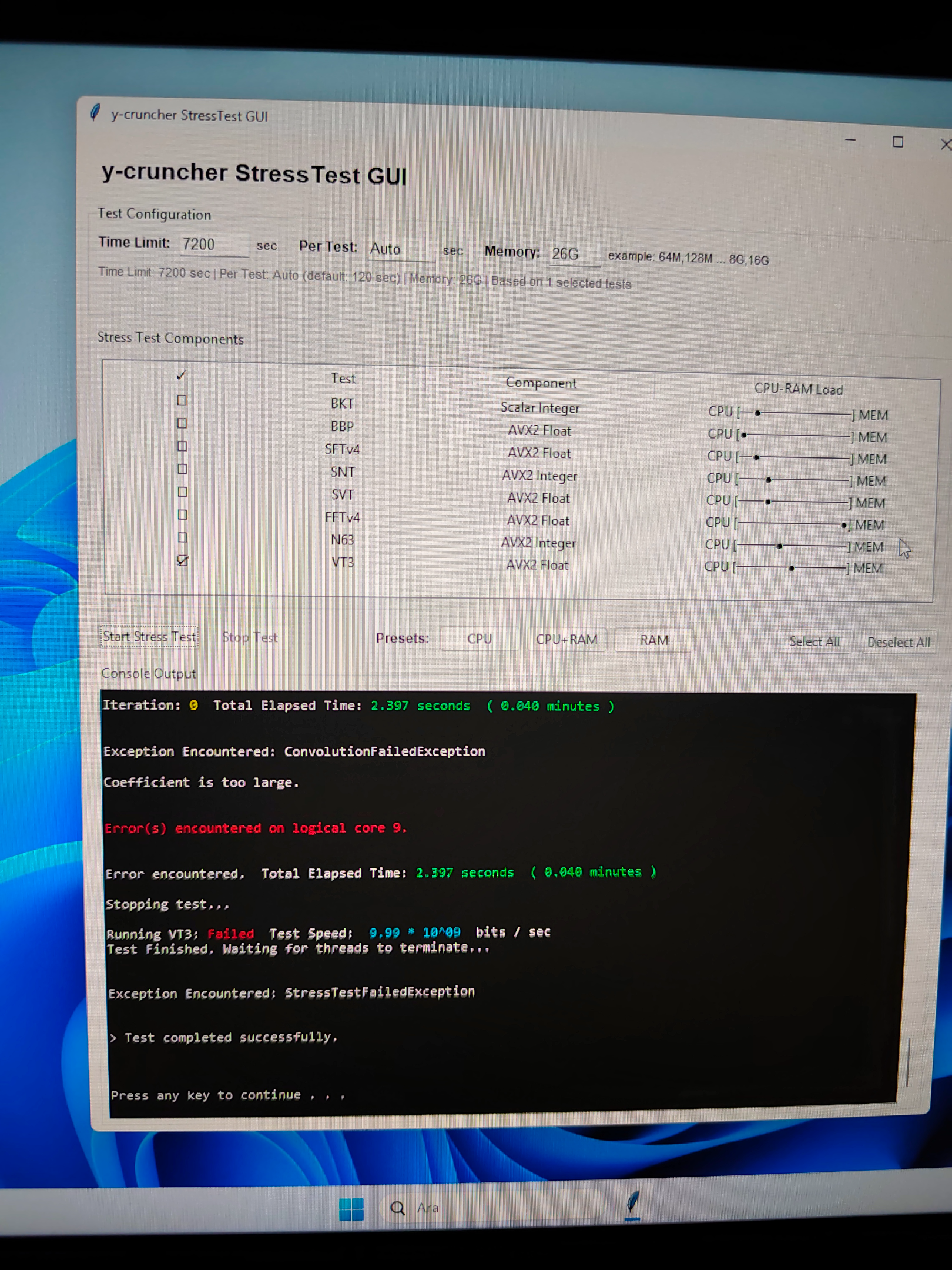Minimize the y-cruncher StressTest GUI window

pyautogui.click(x=850, y=140)
